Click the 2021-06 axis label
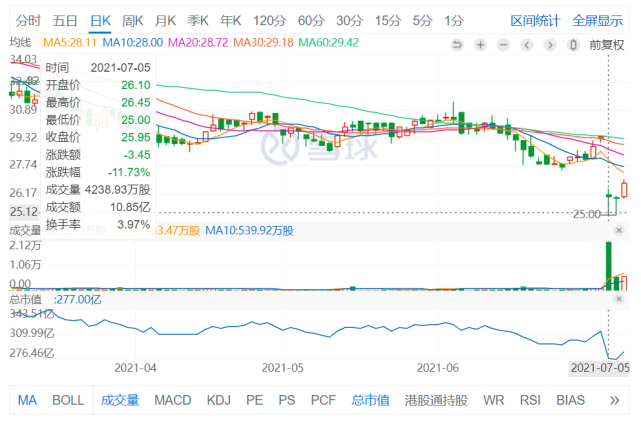Image resolution: width=641 pixels, height=428 pixels. (x=437, y=368)
